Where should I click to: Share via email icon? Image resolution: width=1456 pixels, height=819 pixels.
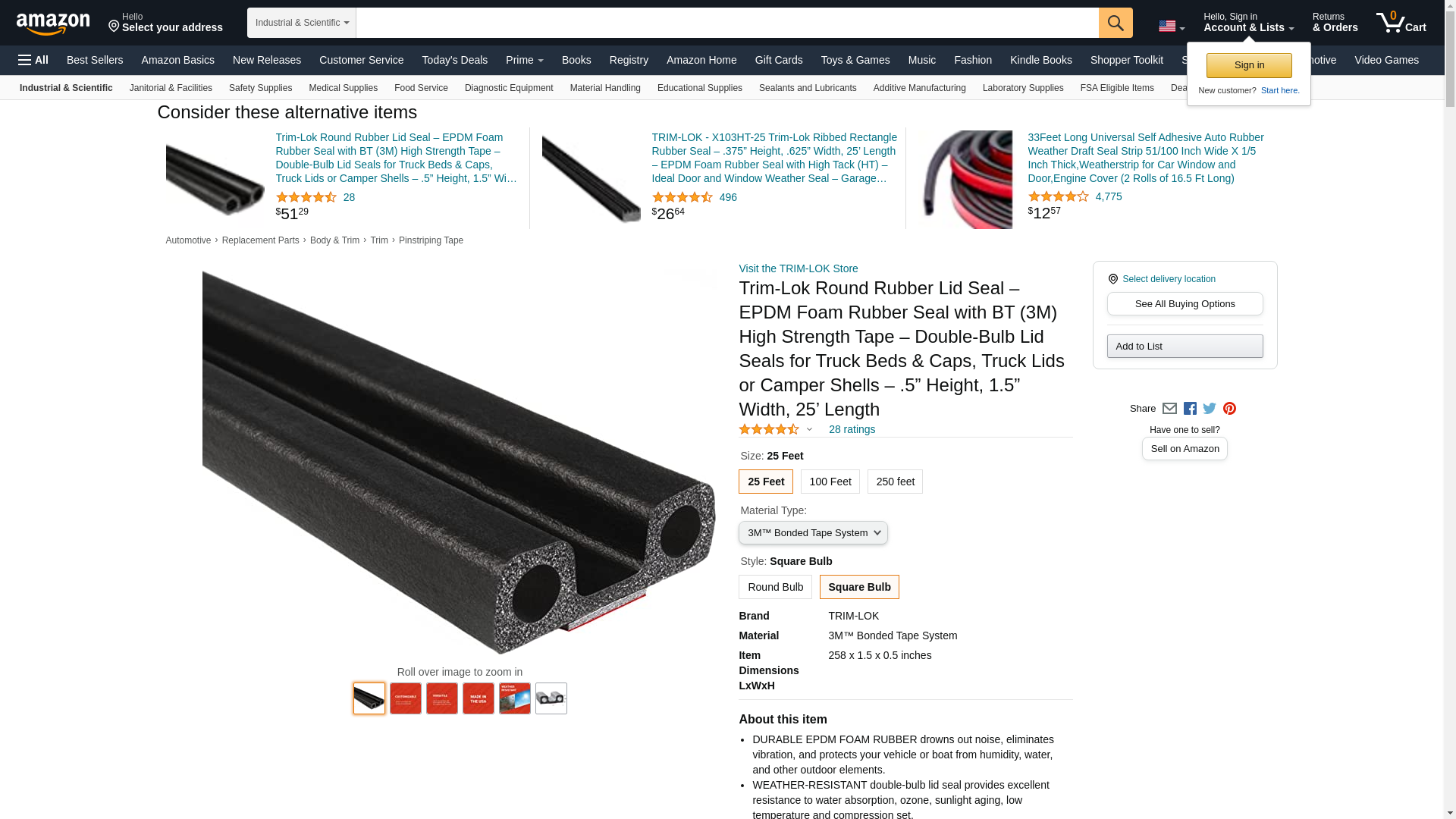1169,409
